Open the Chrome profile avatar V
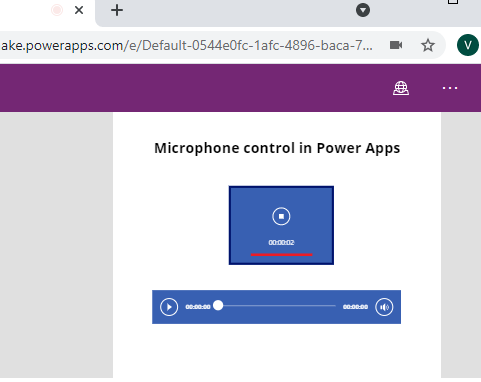The image size is (481, 382). 468,45
